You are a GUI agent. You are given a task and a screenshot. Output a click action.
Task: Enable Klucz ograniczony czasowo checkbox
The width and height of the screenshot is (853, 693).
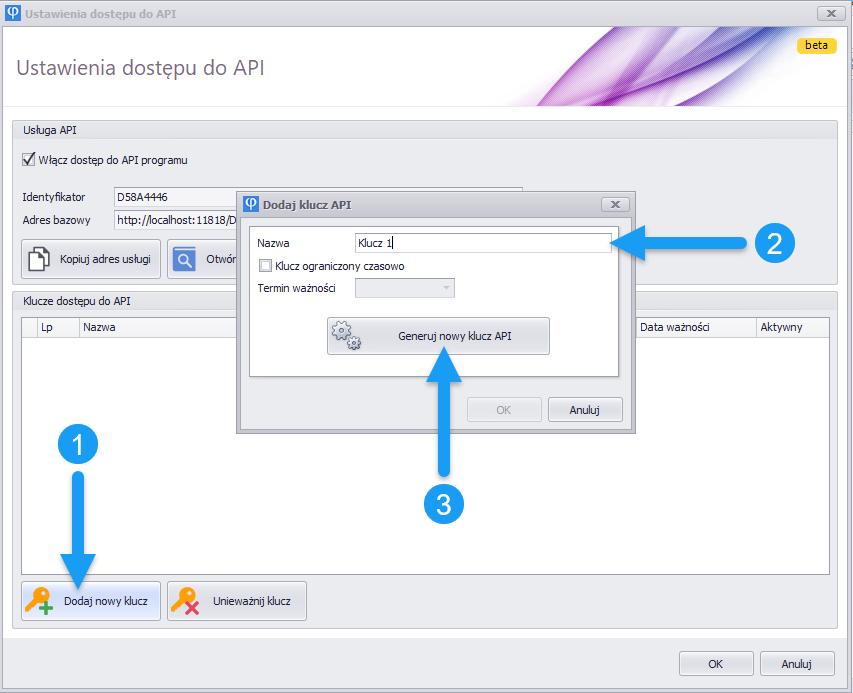tap(265, 266)
